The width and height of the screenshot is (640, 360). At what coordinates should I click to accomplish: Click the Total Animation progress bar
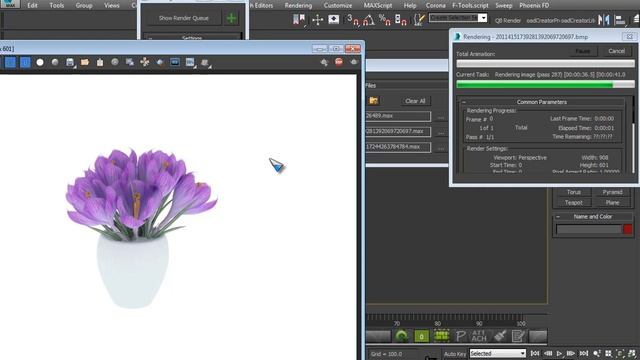(x=545, y=64)
